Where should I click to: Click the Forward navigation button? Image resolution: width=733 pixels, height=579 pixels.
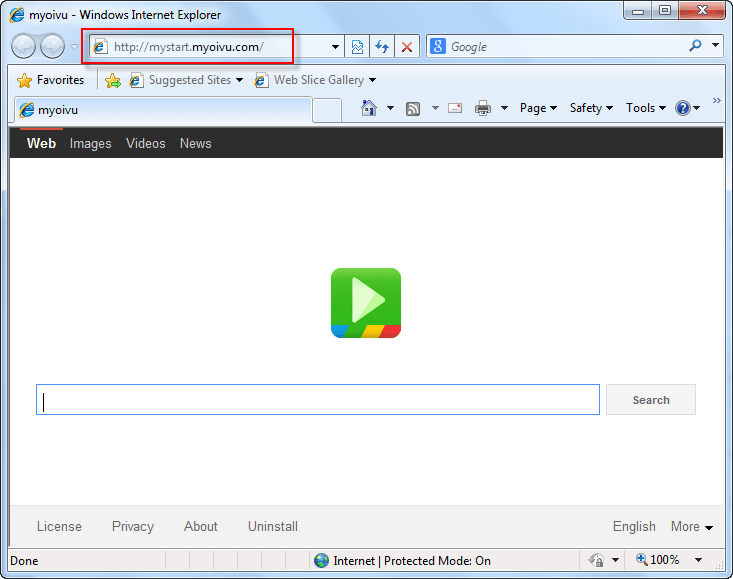point(52,47)
